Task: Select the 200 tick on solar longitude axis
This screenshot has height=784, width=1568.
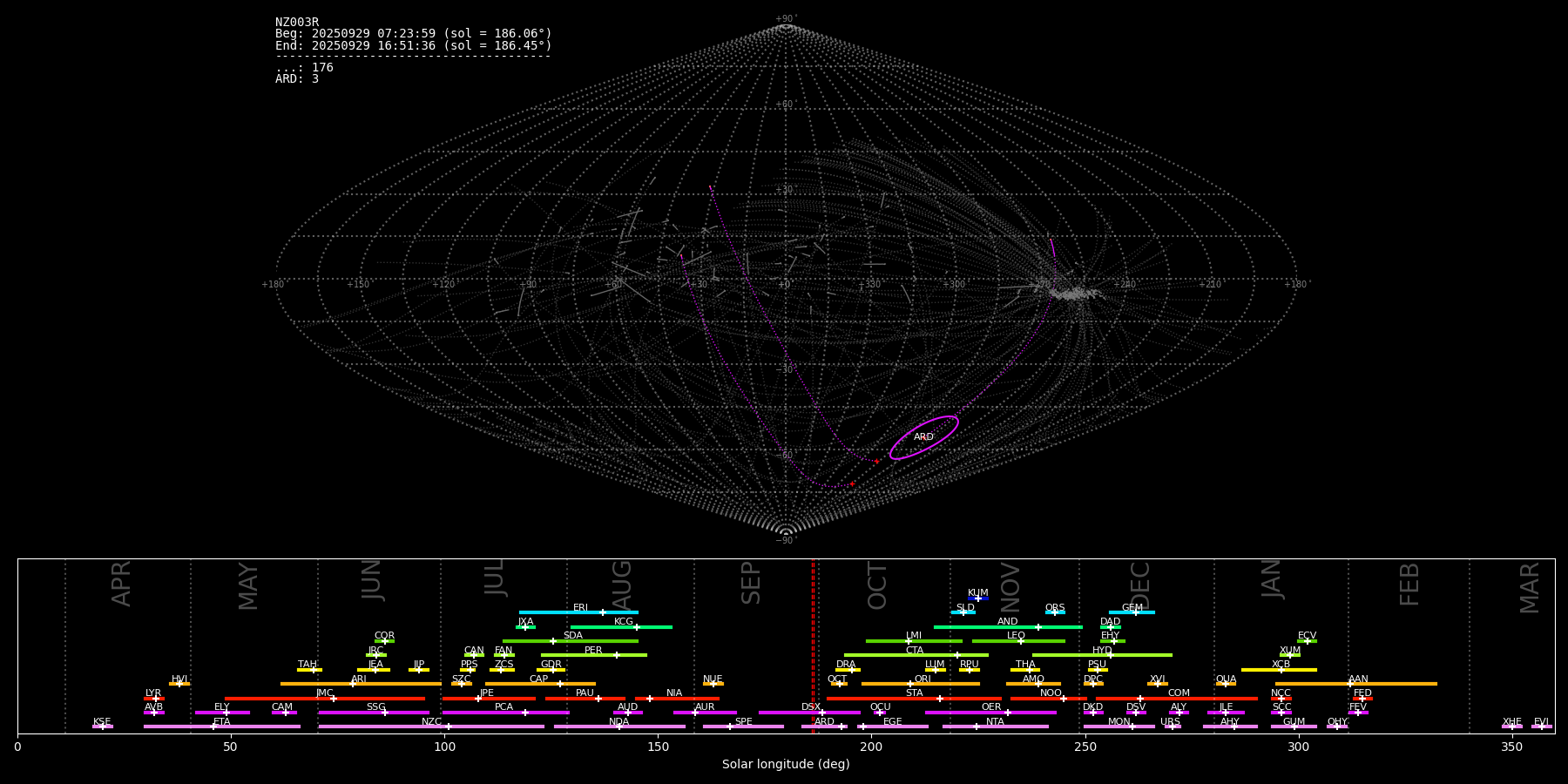Action: click(x=871, y=747)
